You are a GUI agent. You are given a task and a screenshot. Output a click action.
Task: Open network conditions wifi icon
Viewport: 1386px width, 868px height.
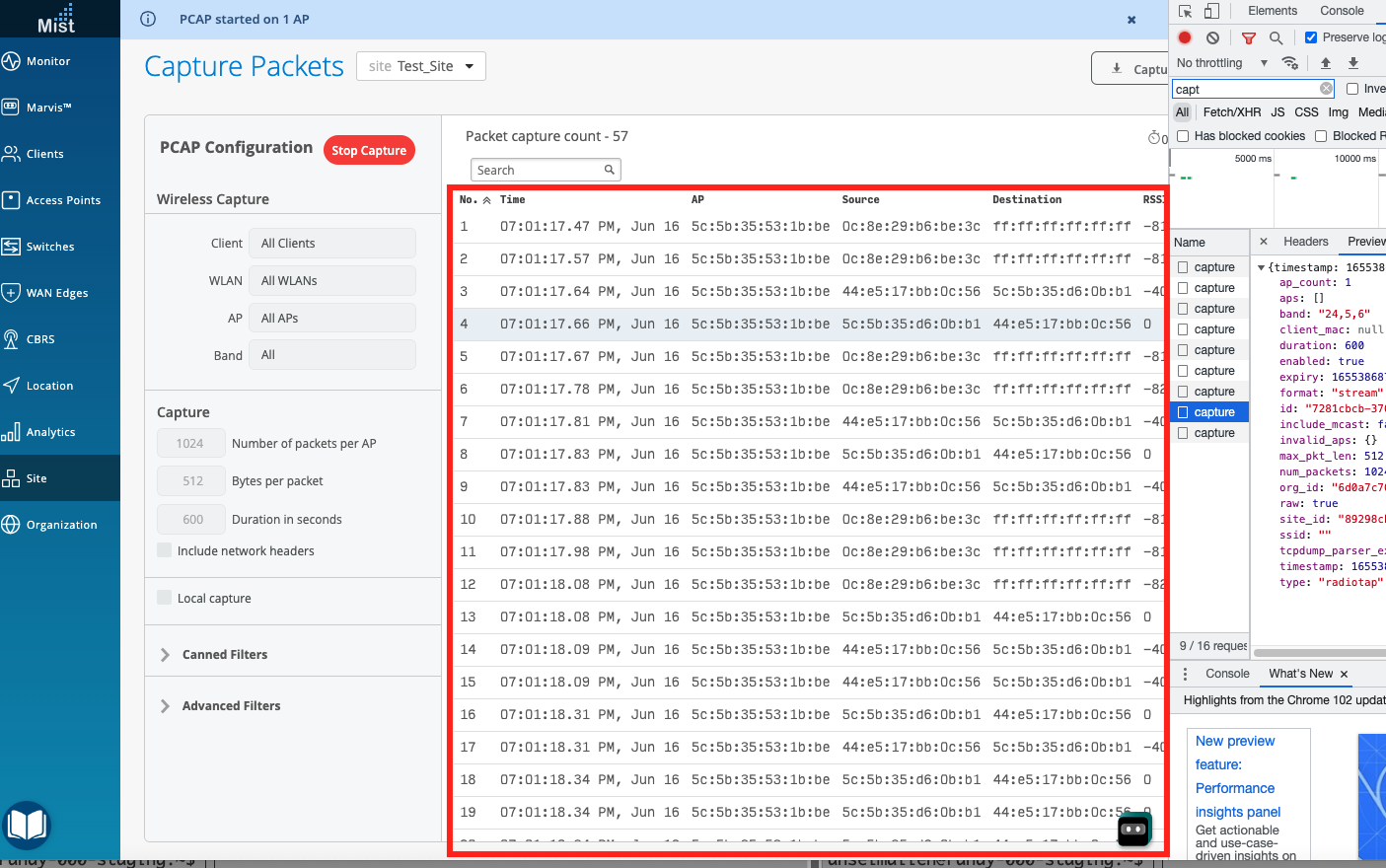[x=1289, y=63]
